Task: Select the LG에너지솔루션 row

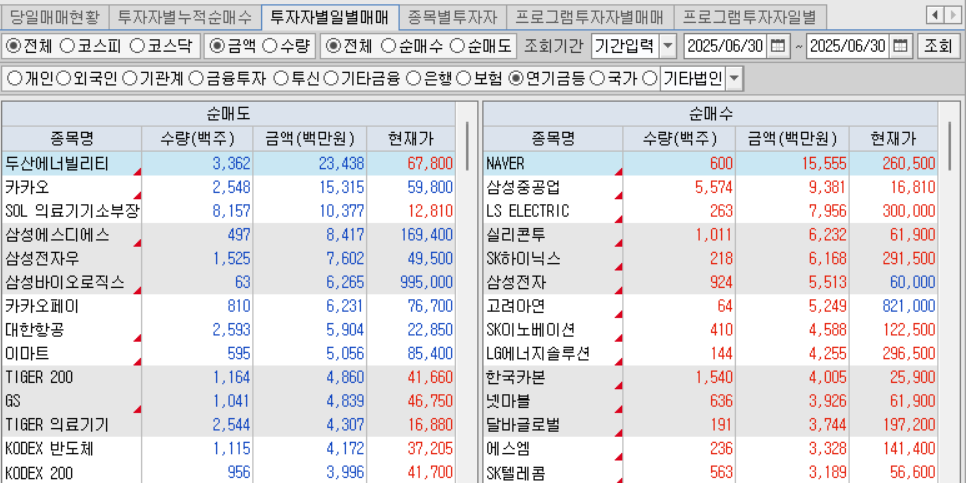Action: (x=710, y=354)
